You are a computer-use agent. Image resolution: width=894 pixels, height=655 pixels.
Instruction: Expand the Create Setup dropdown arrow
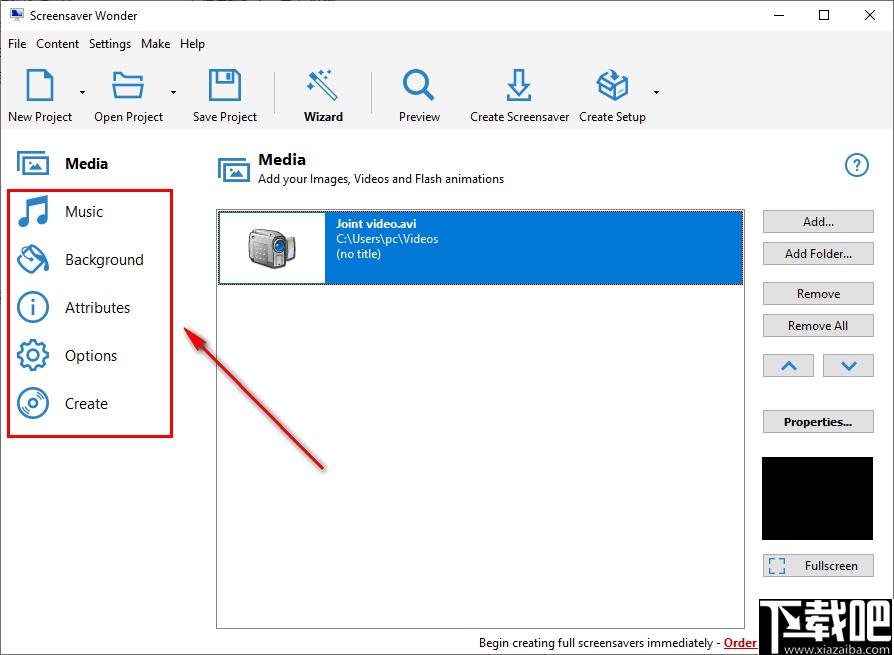[x=656, y=92]
